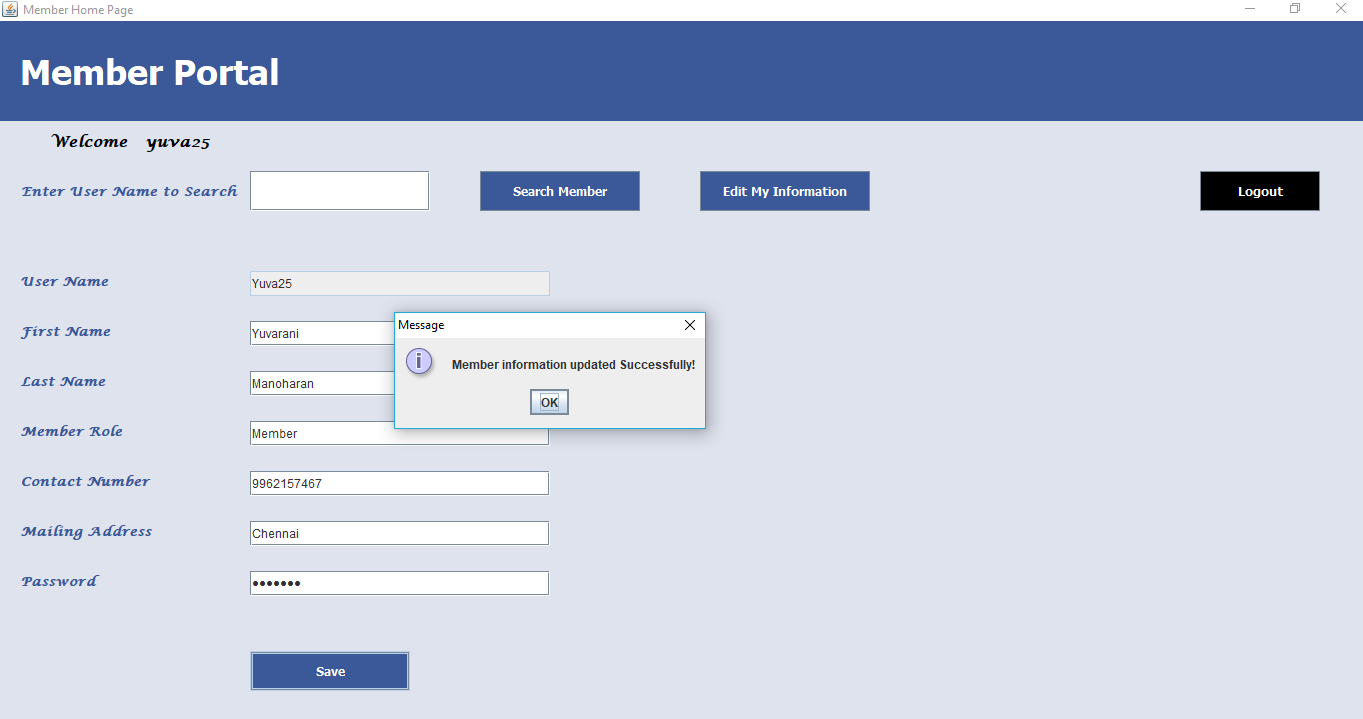Click the First Name field with Yuvarani

320,334
